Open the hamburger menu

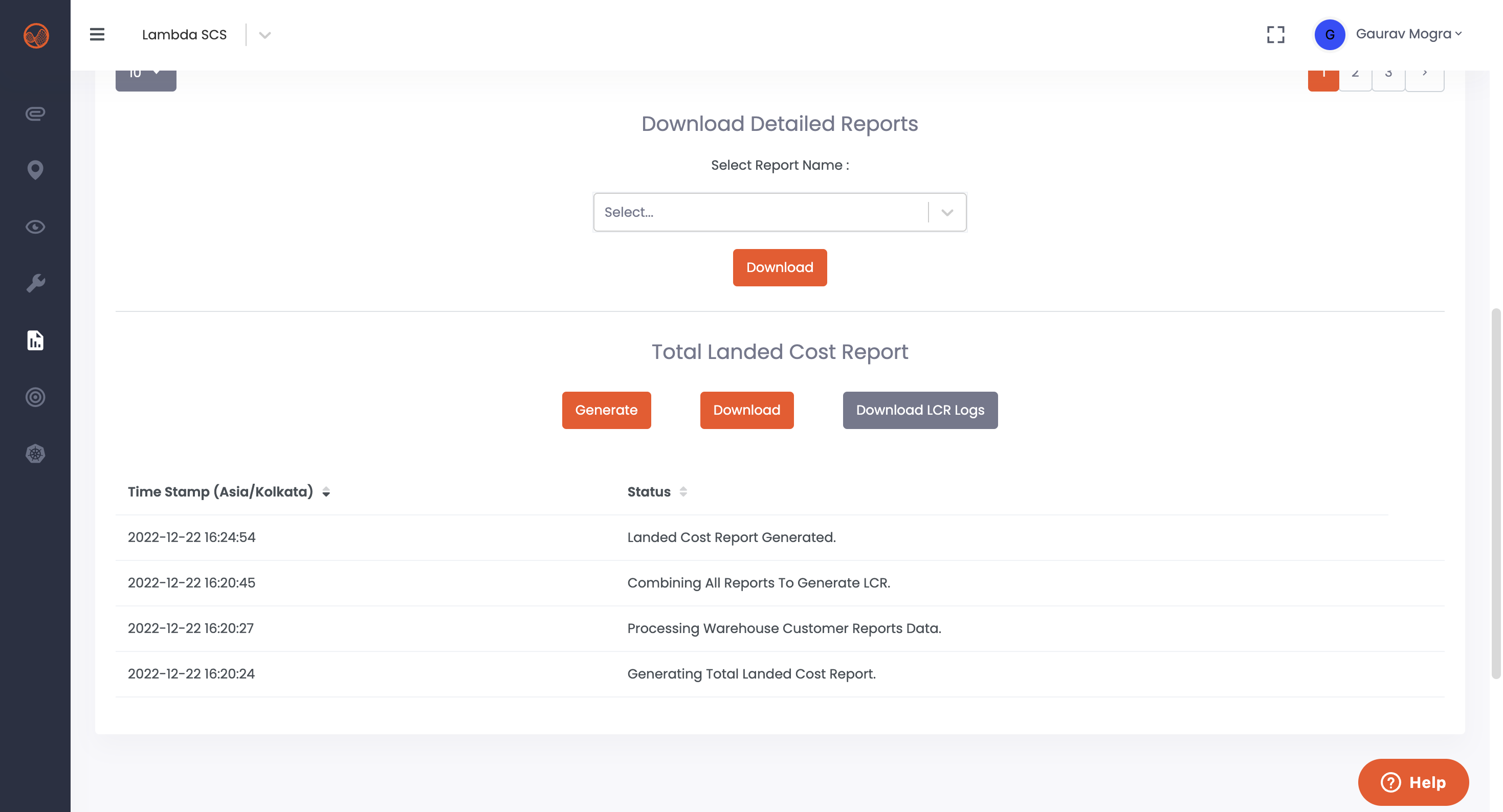tap(97, 34)
